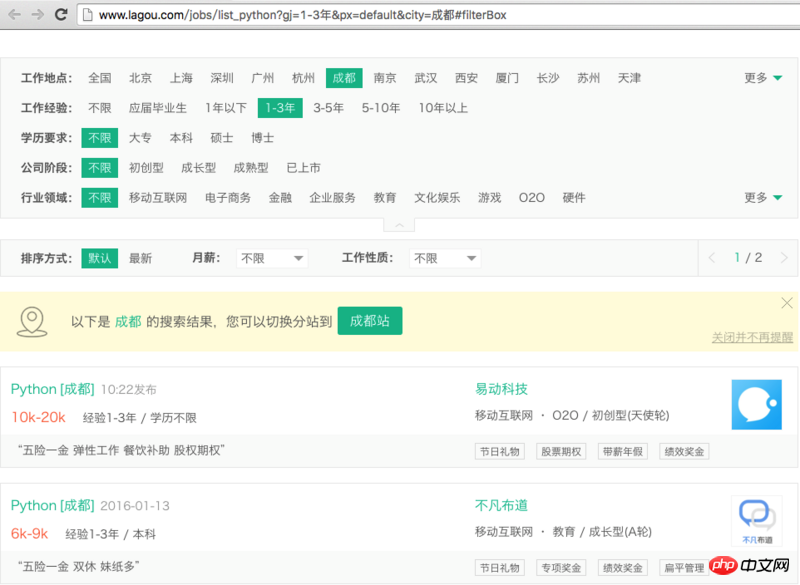The image size is (800, 585).
Task: Go to next results page arrow
Action: (784, 258)
